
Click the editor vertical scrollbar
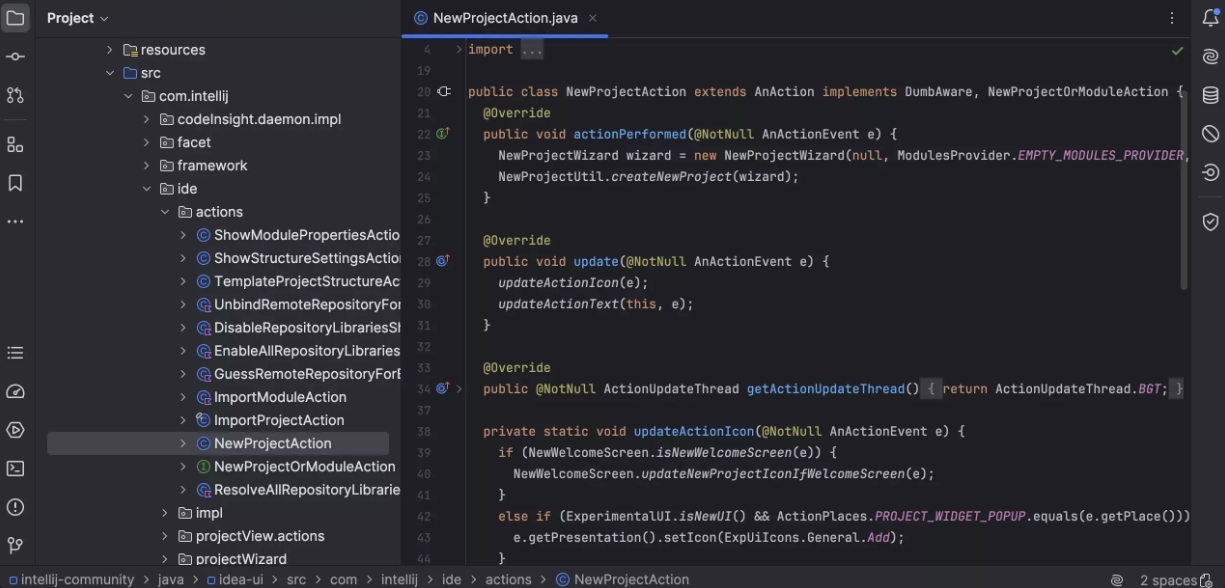point(1186,190)
